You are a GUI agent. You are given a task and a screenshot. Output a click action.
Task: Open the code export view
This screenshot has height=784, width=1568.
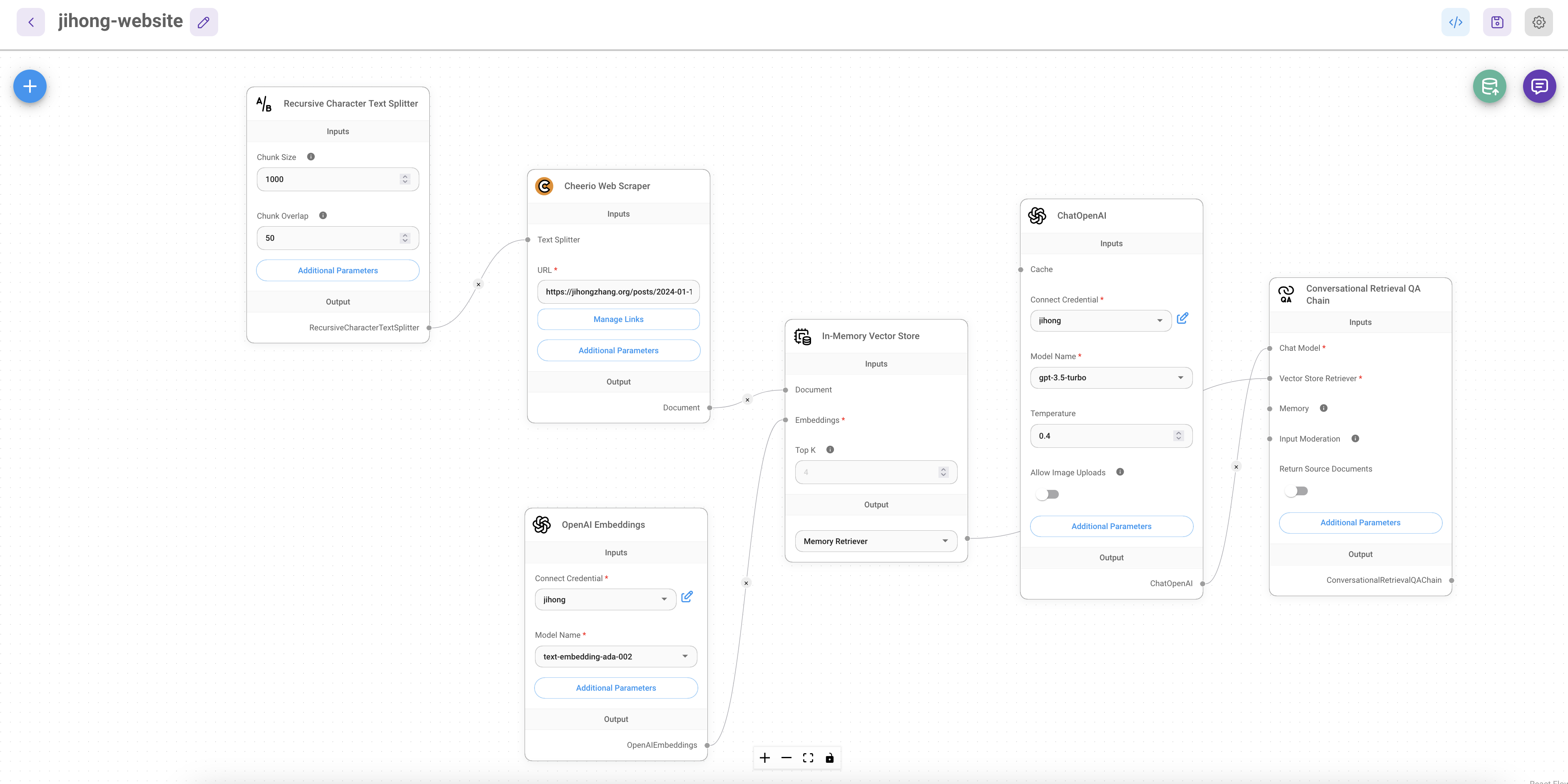tap(1456, 22)
